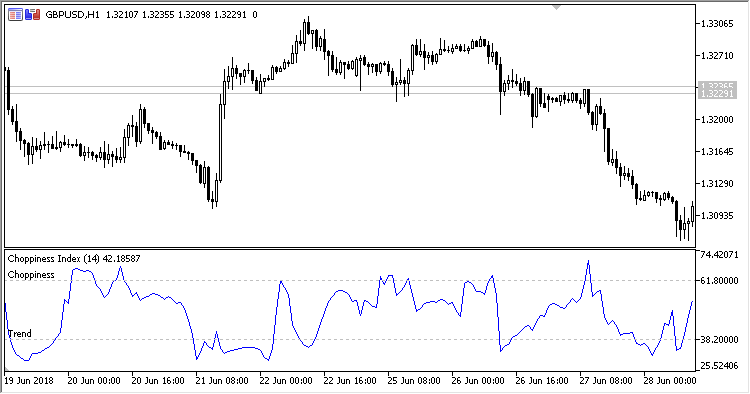The image size is (750, 394).
Task: Click the OHLC values in chart header
Action: point(176,15)
